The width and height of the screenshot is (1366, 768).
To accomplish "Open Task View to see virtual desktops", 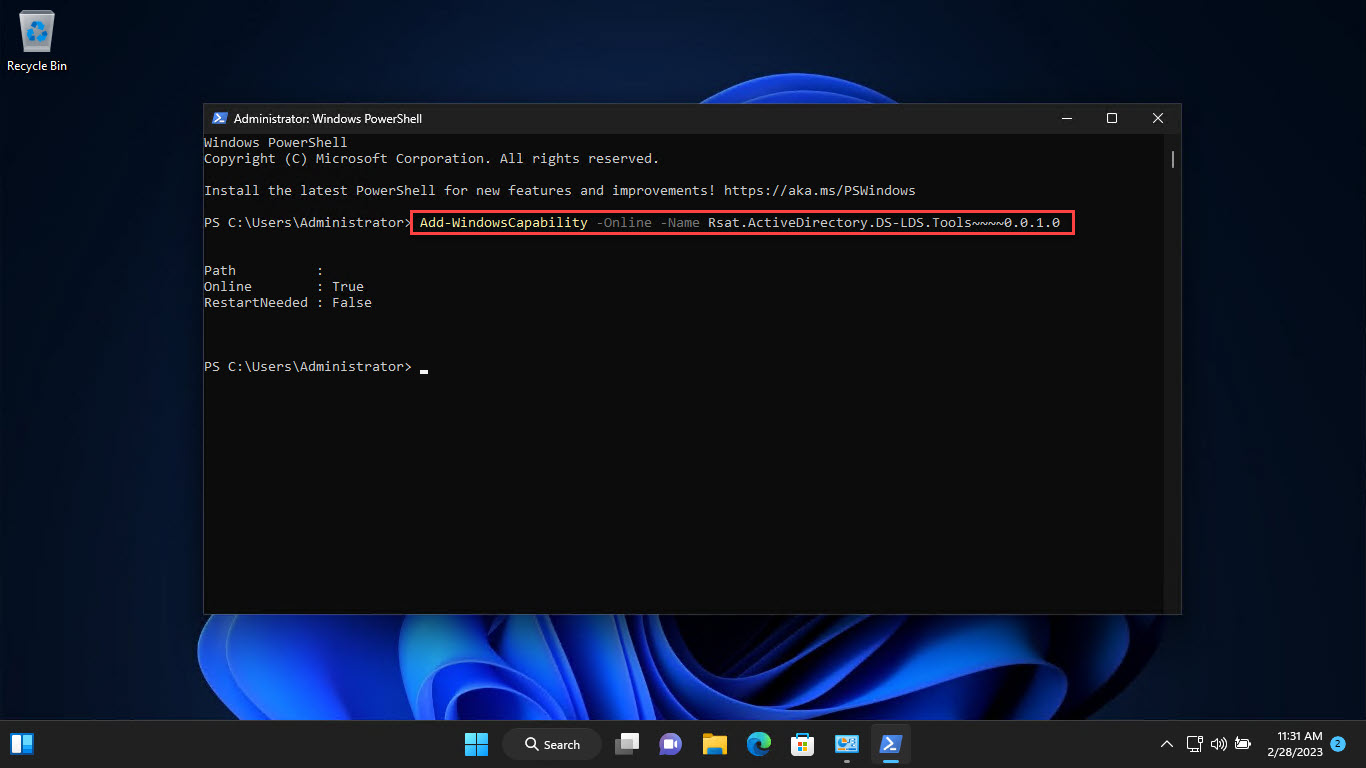I will (x=627, y=744).
